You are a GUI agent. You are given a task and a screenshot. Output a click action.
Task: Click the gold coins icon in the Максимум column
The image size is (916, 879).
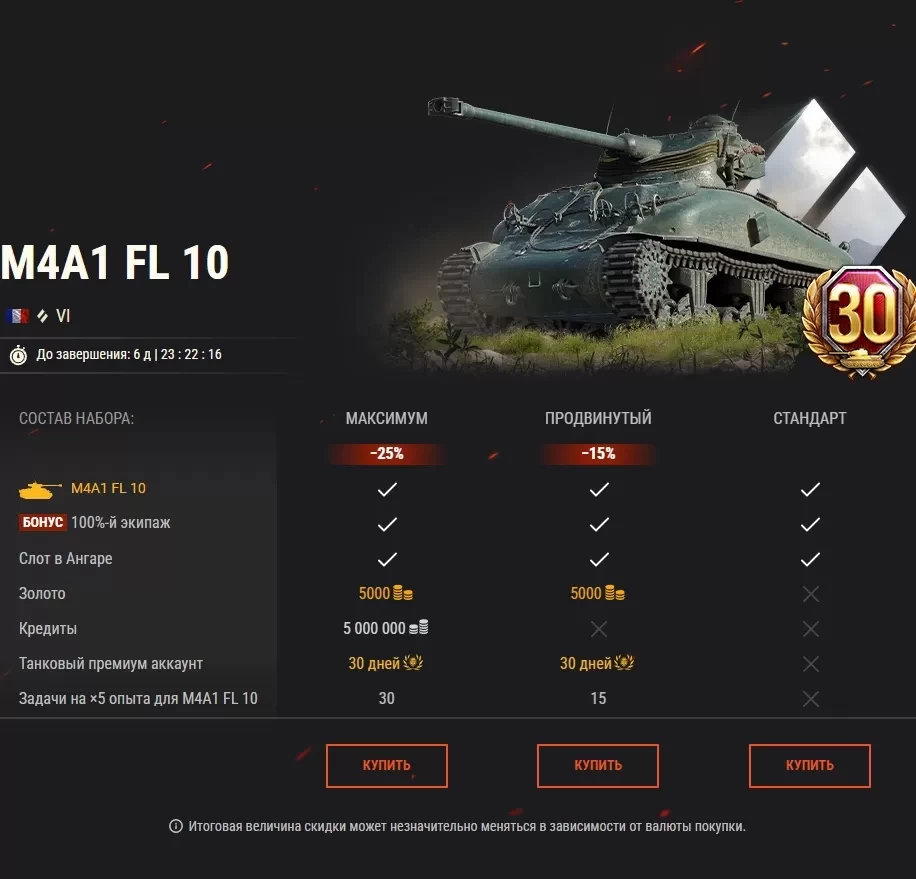pyautogui.click(x=403, y=593)
